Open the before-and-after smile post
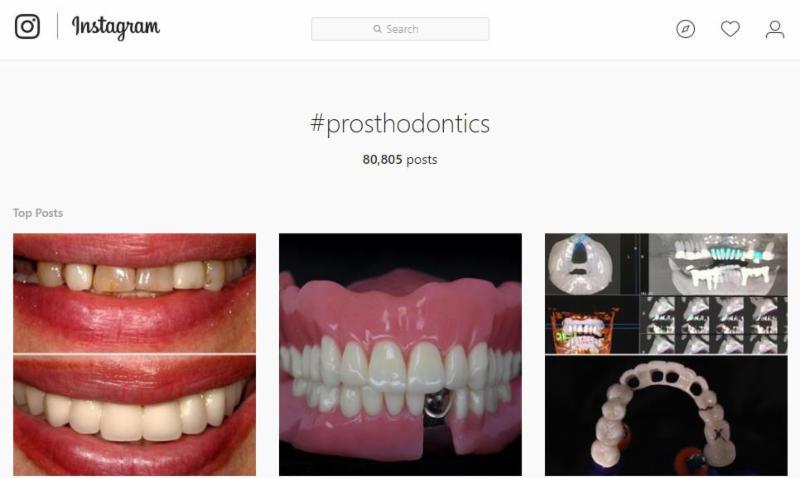The height and width of the screenshot is (478, 800). click(135, 355)
